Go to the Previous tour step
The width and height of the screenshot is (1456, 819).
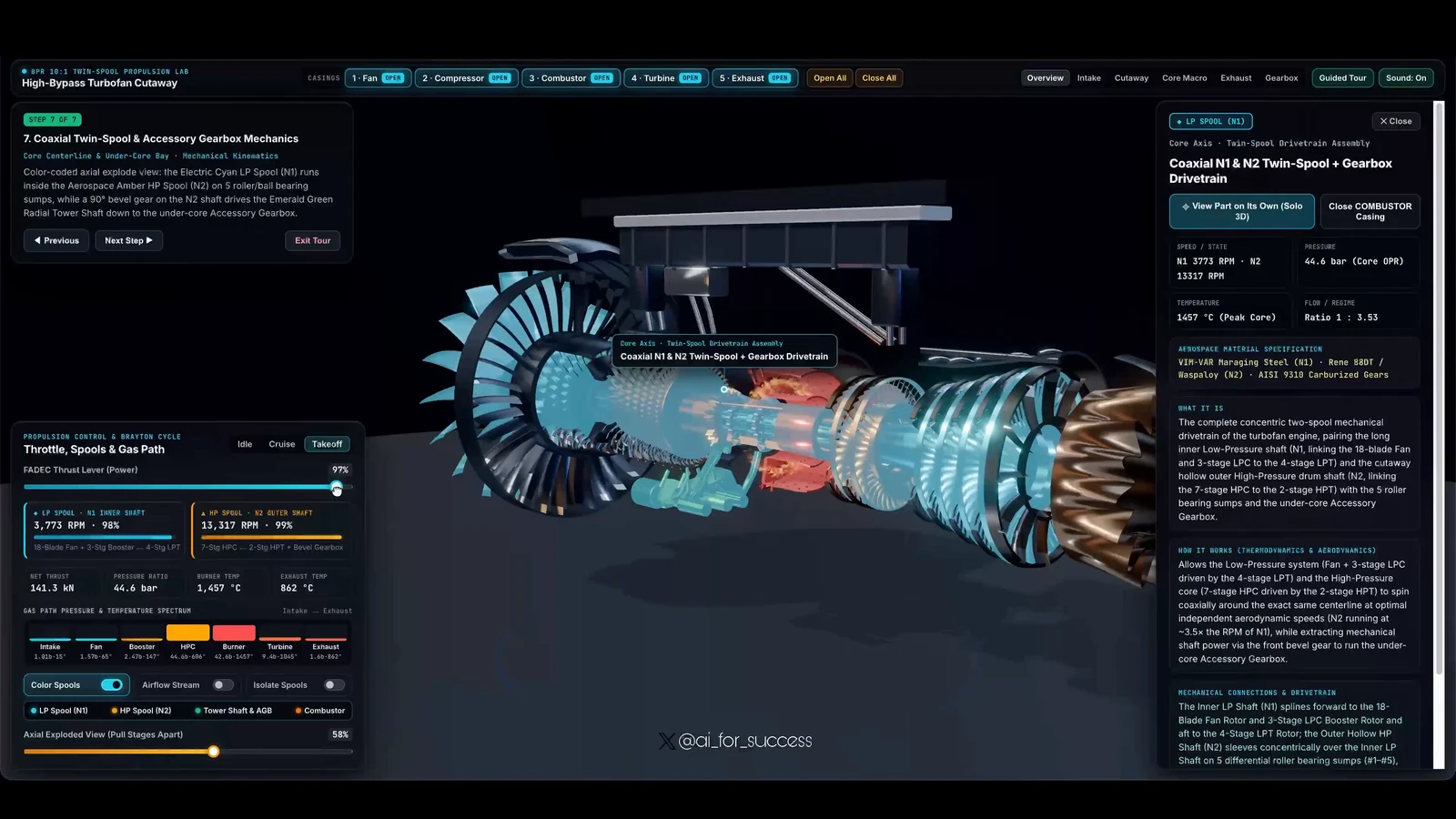(56, 241)
